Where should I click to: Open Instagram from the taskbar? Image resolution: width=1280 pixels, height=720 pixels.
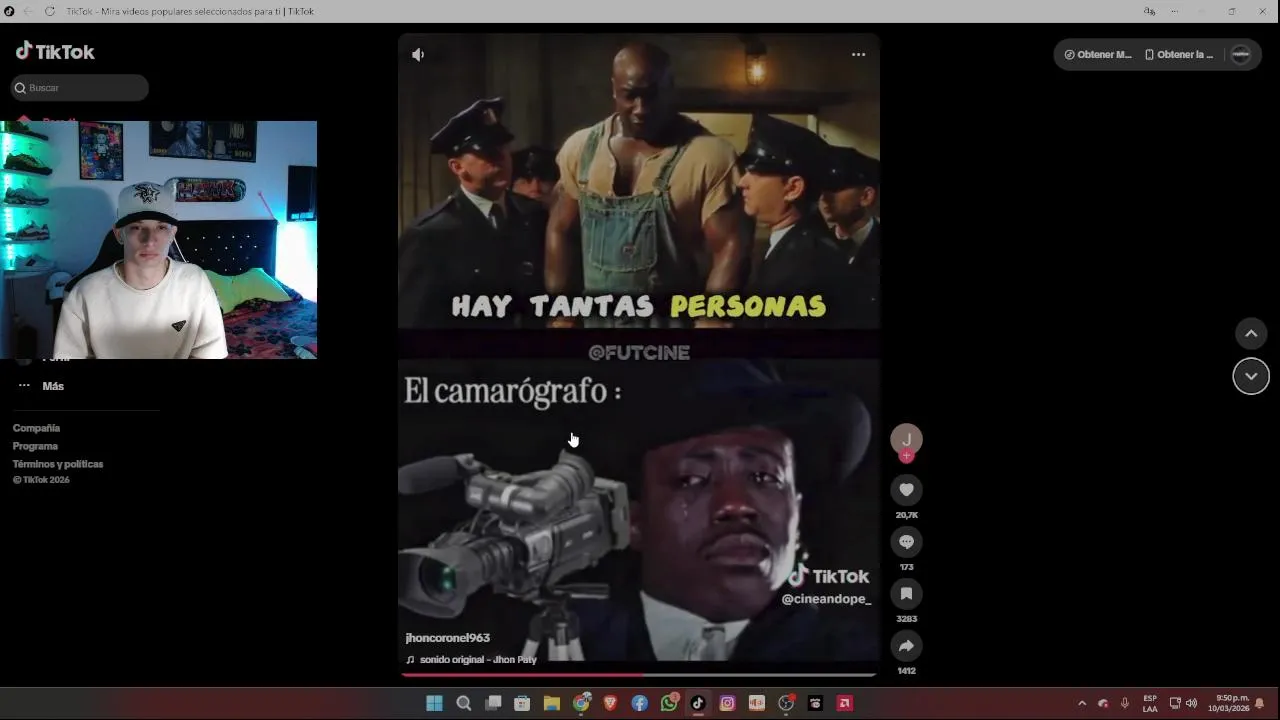pyautogui.click(x=727, y=704)
